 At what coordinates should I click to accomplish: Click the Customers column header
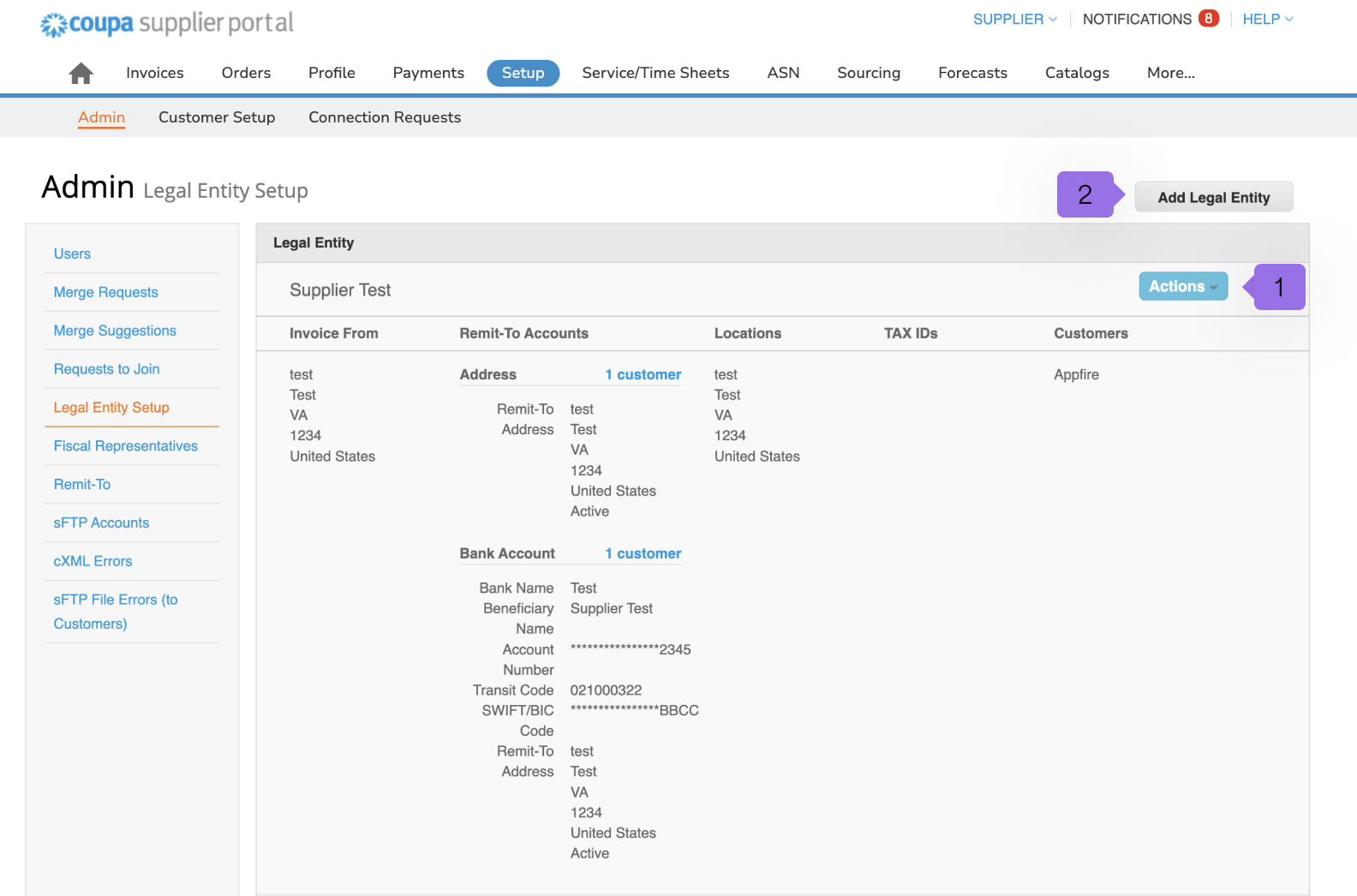point(1091,333)
